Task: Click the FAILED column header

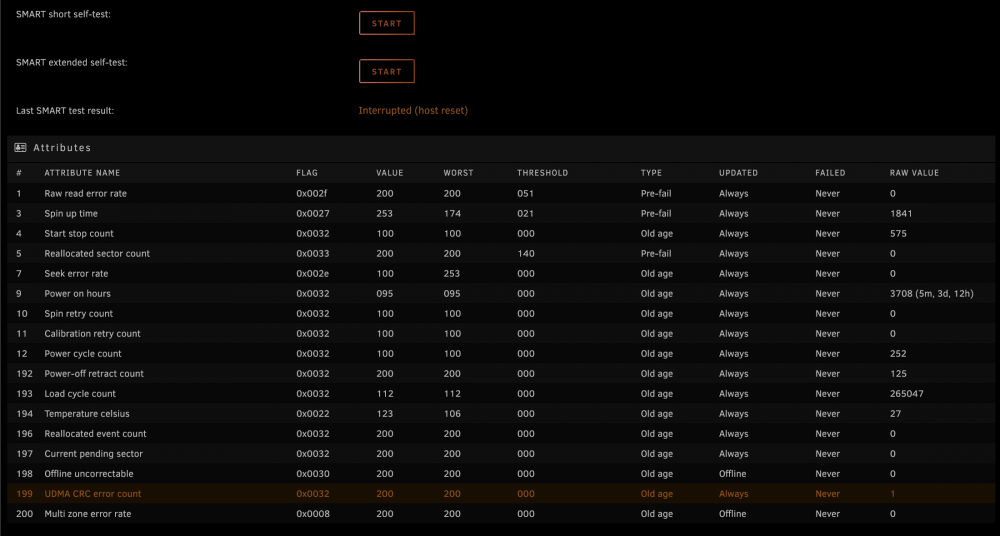Action: pos(830,173)
